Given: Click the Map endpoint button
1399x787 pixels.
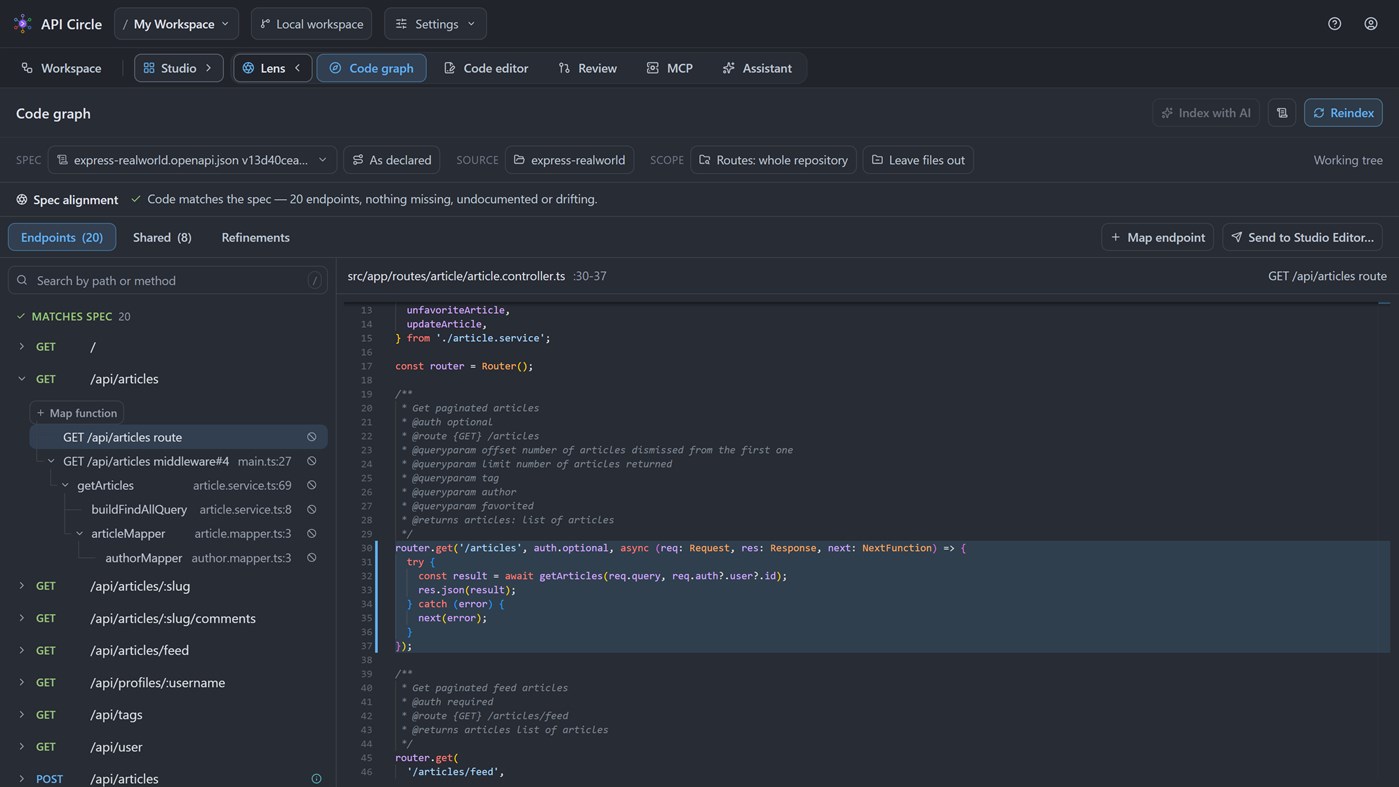Looking at the screenshot, I should click(x=1157, y=237).
